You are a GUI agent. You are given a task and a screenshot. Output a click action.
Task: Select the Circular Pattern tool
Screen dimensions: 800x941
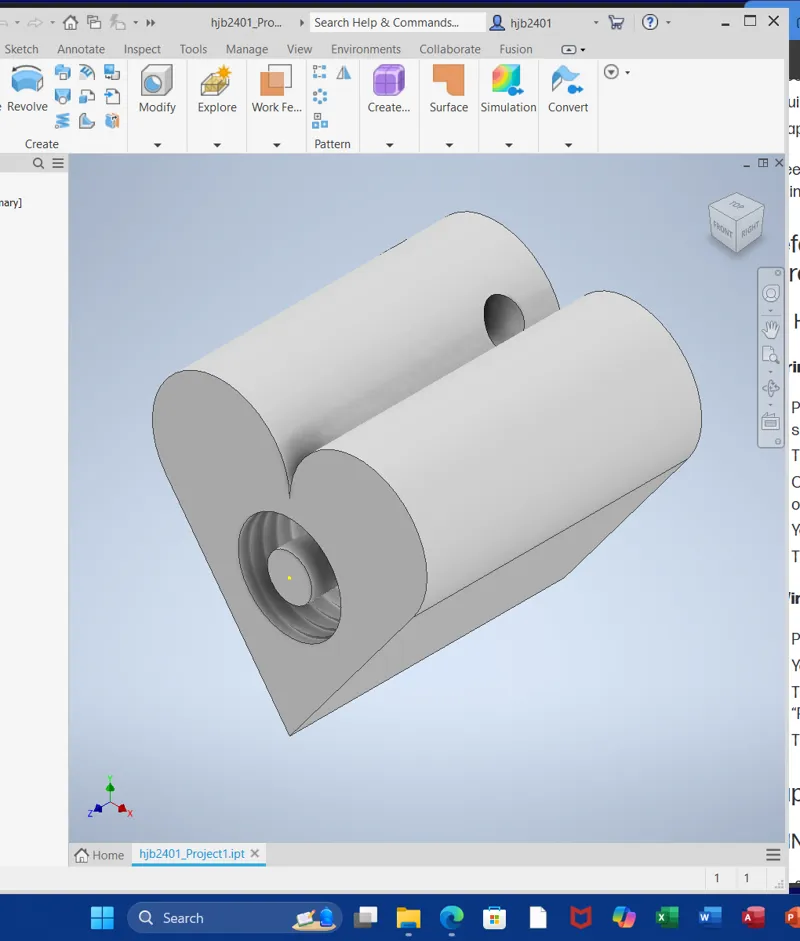[x=319, y=97]
